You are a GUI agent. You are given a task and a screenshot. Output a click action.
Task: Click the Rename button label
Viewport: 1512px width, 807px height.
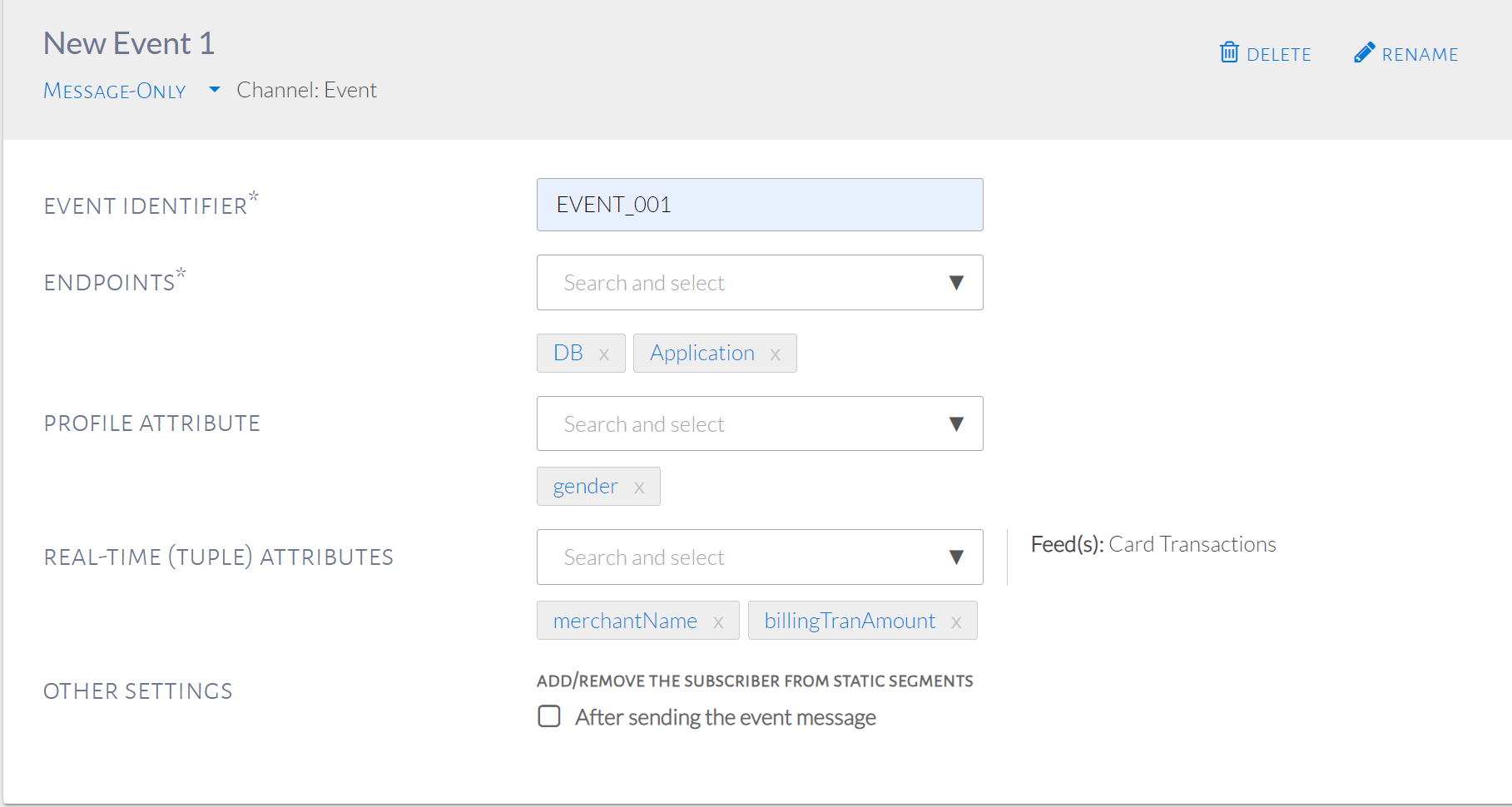(x=1420, y=55)
